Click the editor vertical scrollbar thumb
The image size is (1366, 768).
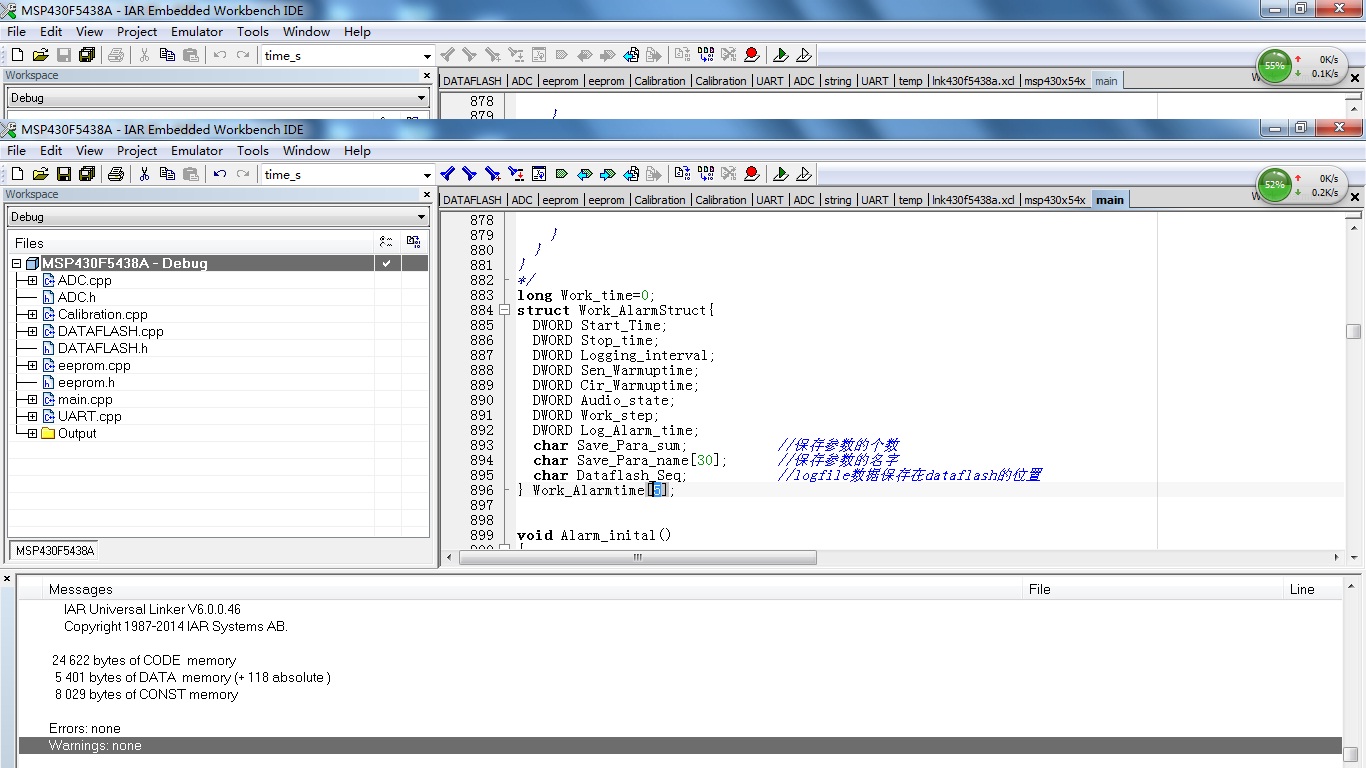(1353, 332)
